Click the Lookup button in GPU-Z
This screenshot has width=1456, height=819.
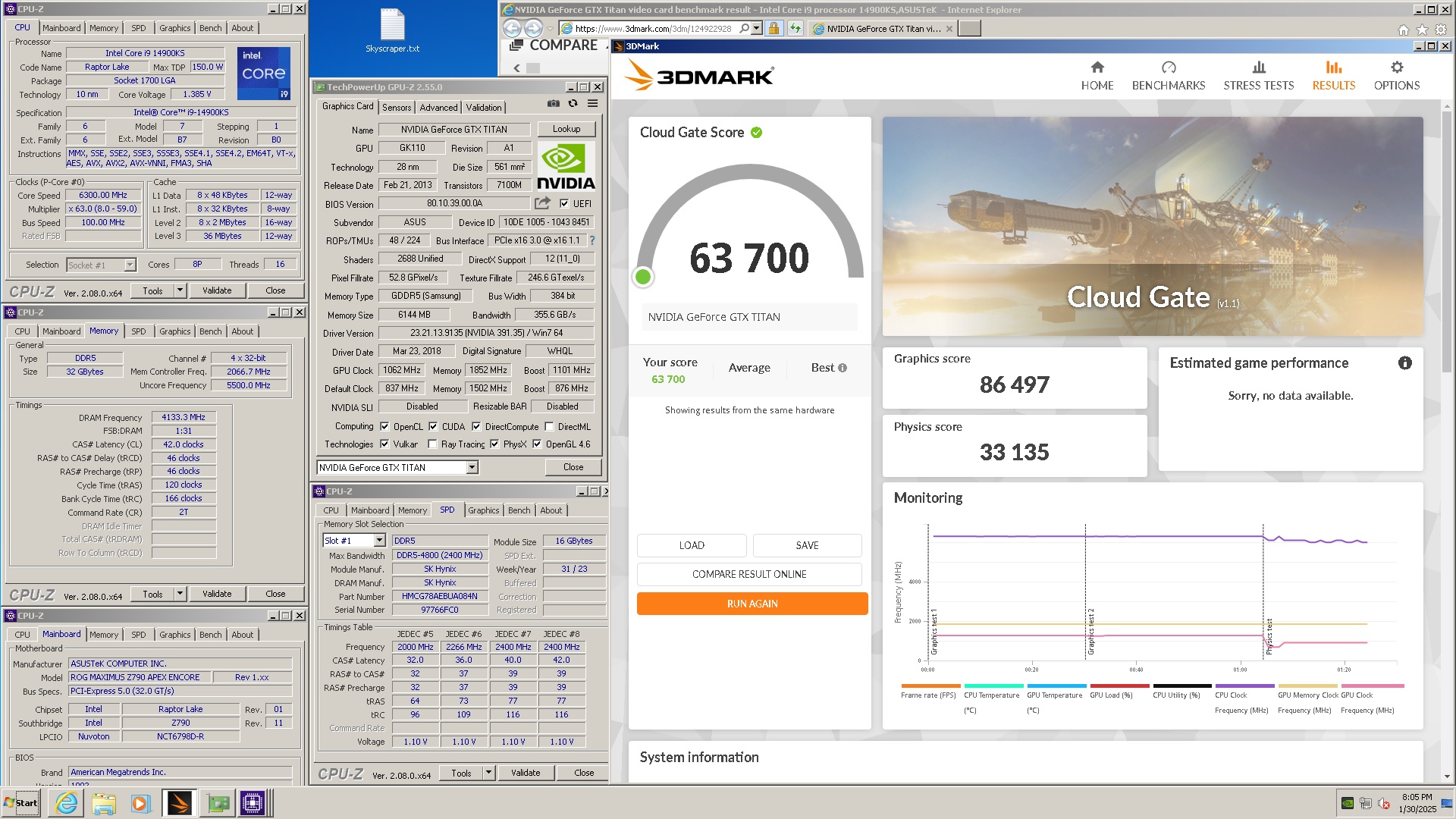[566, 129]
